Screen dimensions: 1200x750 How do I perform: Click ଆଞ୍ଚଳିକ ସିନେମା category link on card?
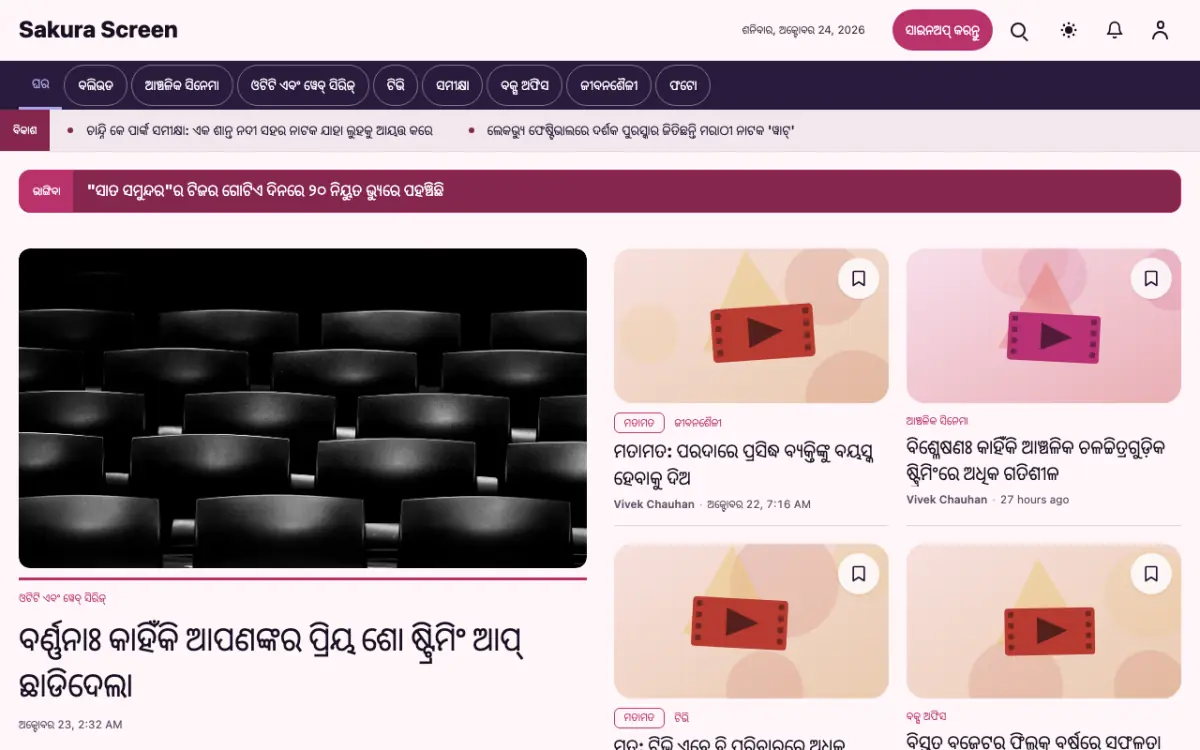937,421
